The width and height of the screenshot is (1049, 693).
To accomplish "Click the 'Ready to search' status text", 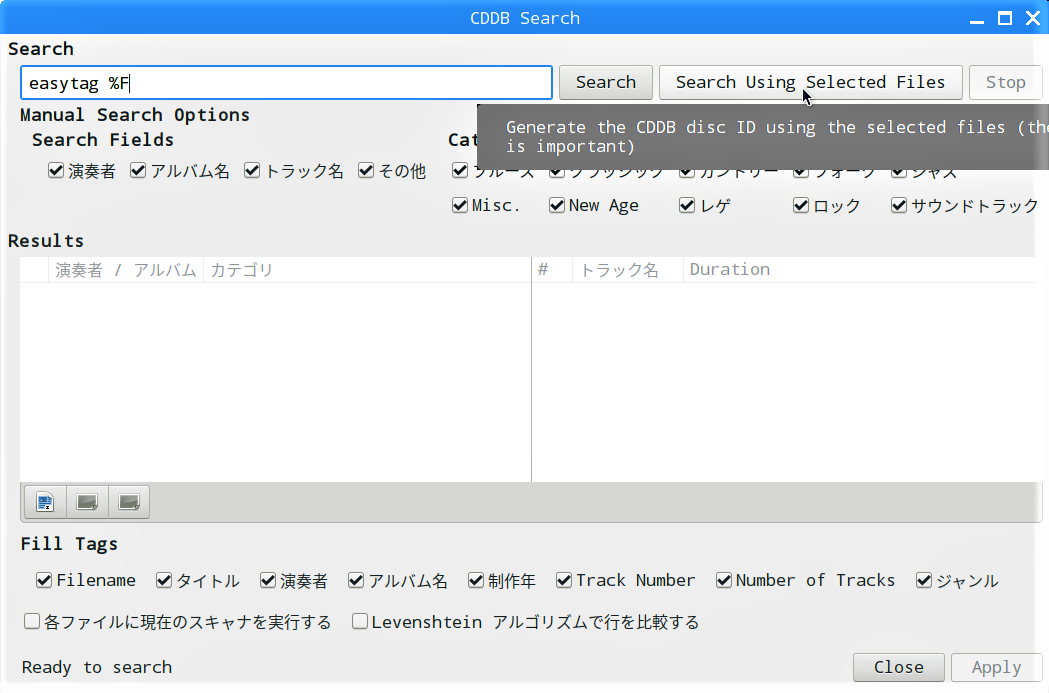I will click(x=97, y=667).
